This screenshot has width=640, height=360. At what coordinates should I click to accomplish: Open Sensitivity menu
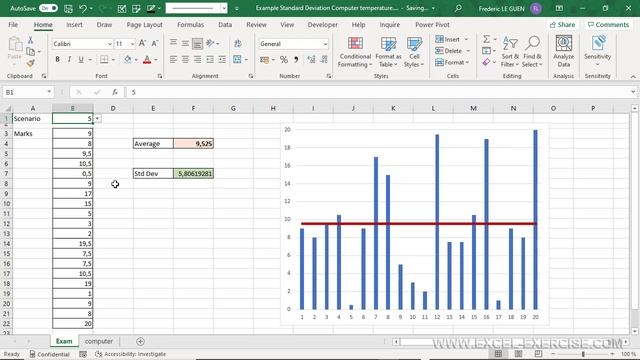click(x=598, y=51)
